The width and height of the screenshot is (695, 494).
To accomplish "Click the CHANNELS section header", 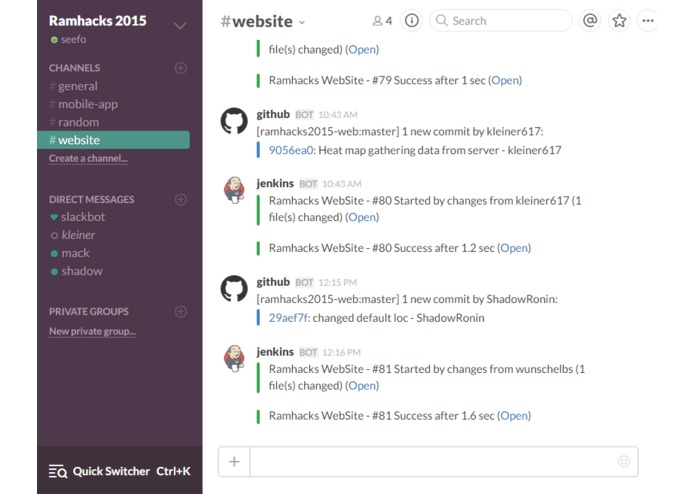I will pos(74,68).
